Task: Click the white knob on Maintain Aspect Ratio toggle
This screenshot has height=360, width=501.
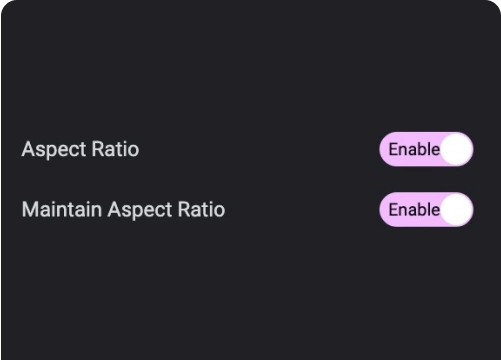Action: click(456, 209)
